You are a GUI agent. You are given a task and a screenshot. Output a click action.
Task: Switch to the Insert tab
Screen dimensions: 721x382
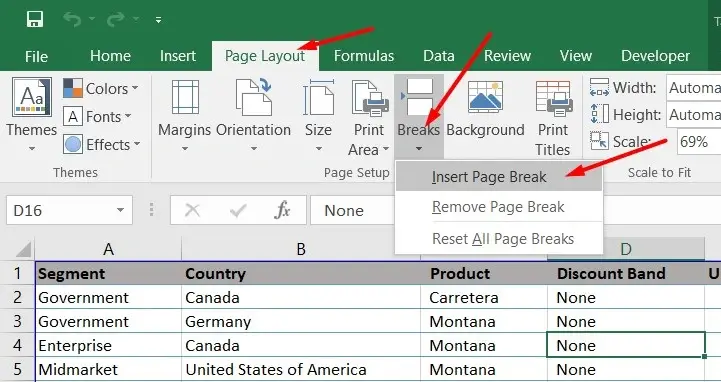[x=178, y=56]
